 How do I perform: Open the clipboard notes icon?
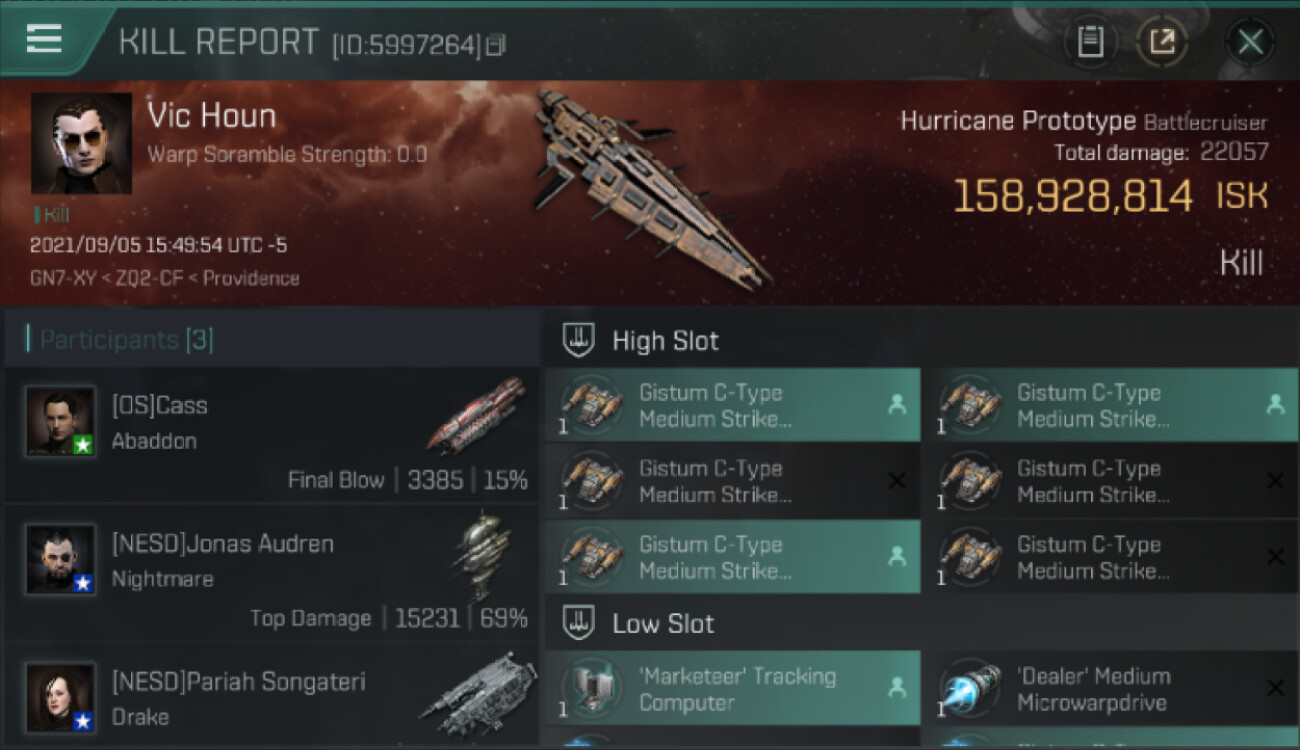click(x=1090, y=41)
